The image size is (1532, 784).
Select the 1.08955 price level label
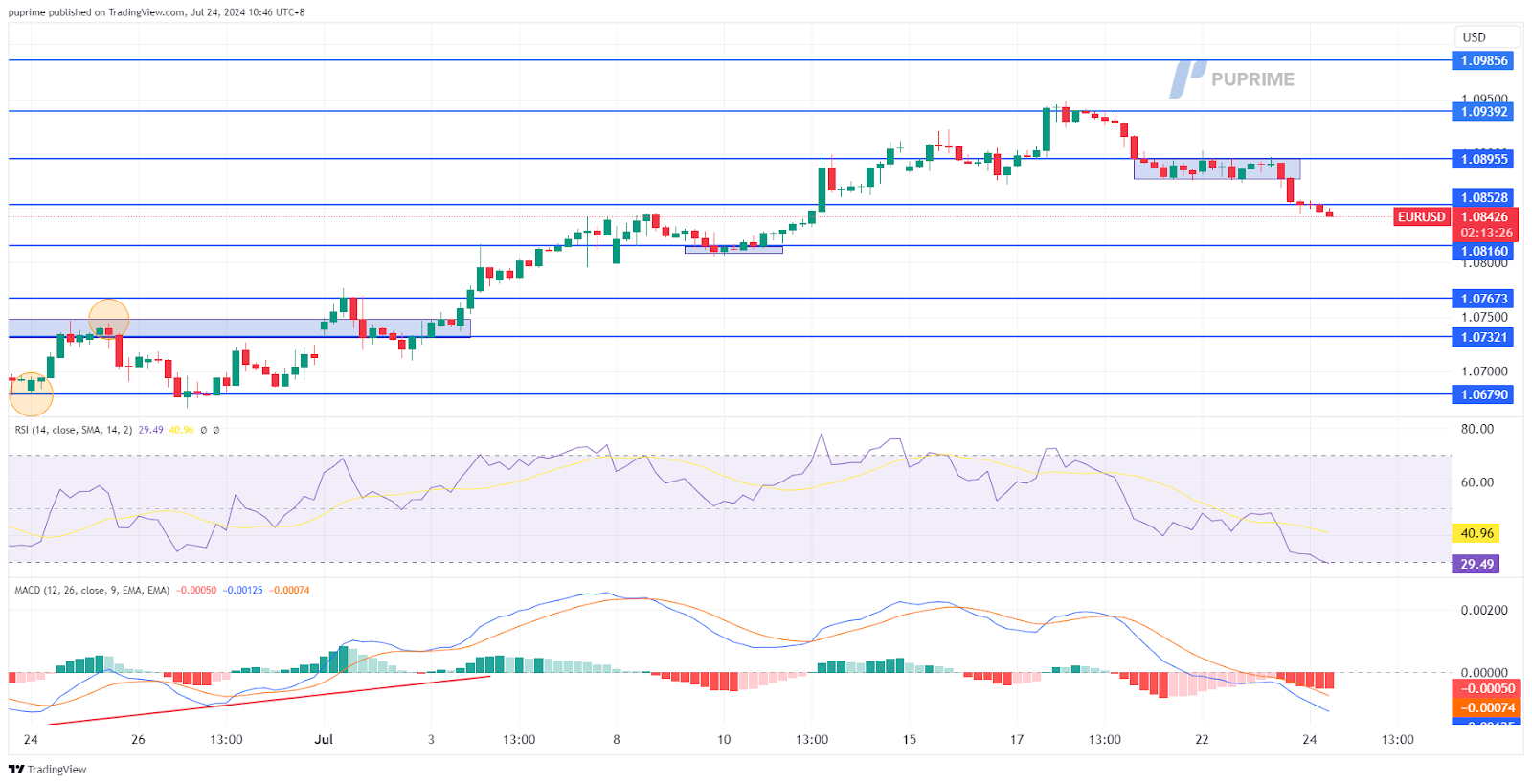point(1483,159)
